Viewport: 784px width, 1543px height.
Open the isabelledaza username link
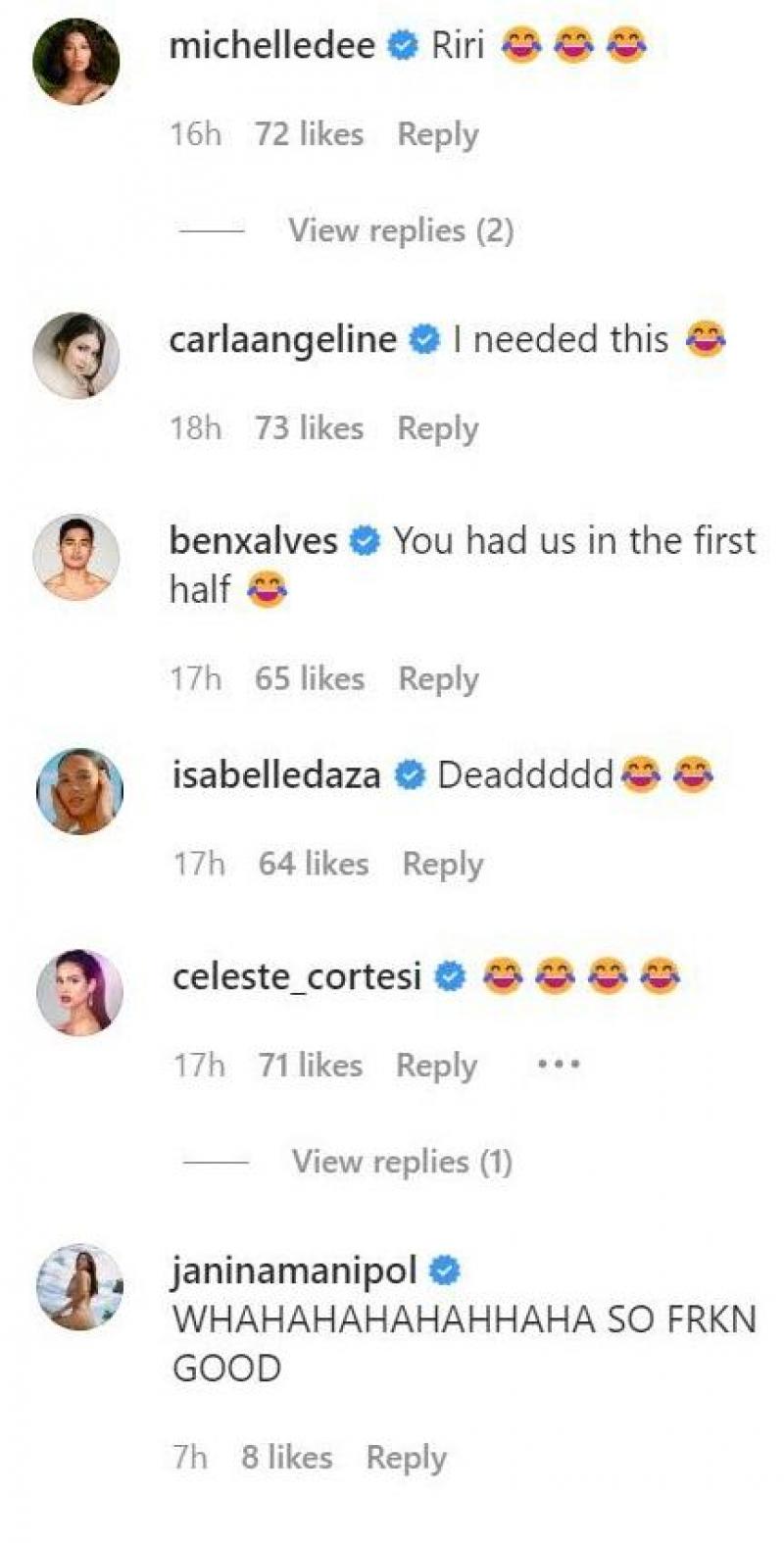276,775
